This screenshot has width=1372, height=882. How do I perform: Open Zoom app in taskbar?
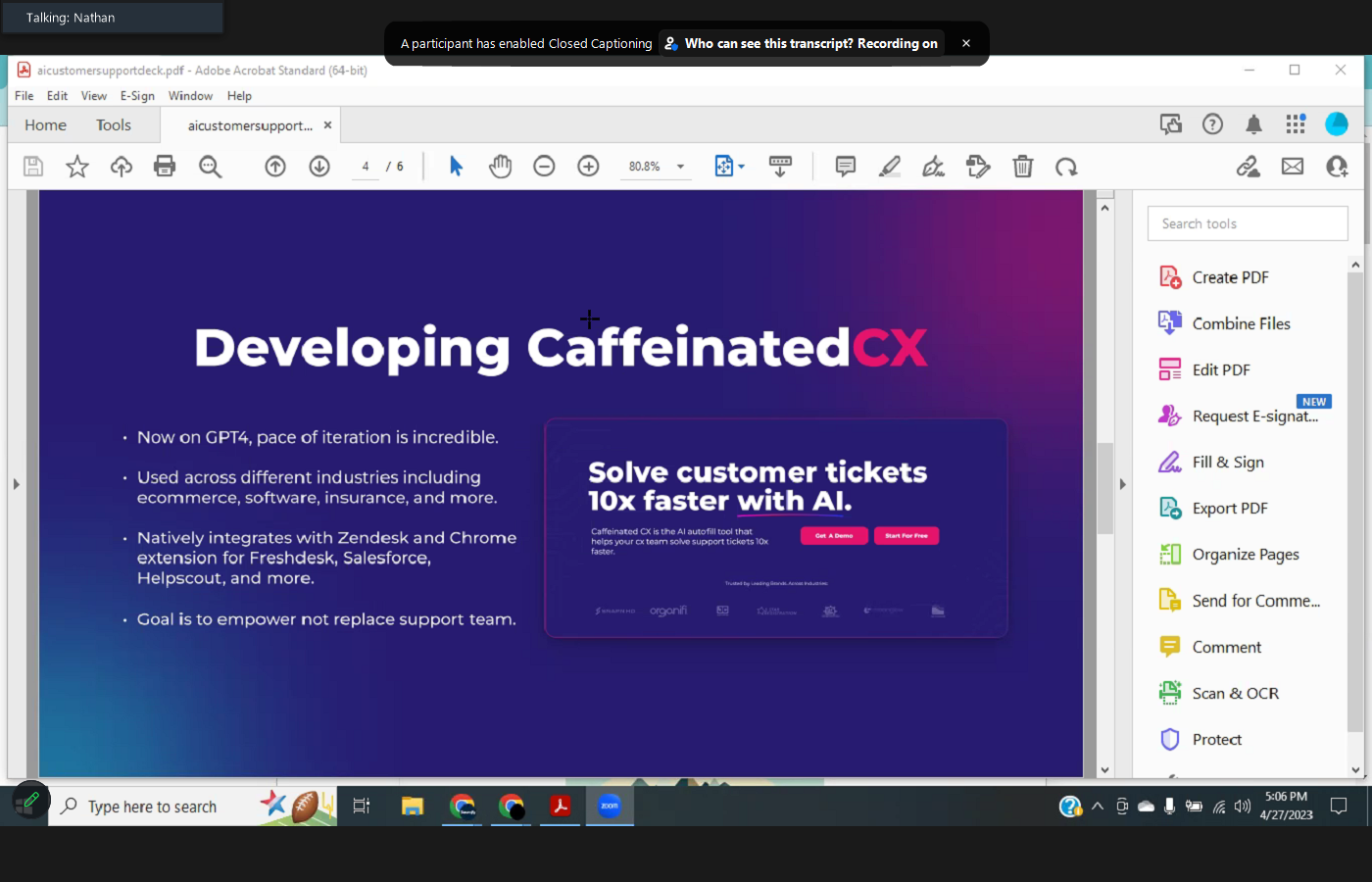pyautogui.click(x=610, y=807)
